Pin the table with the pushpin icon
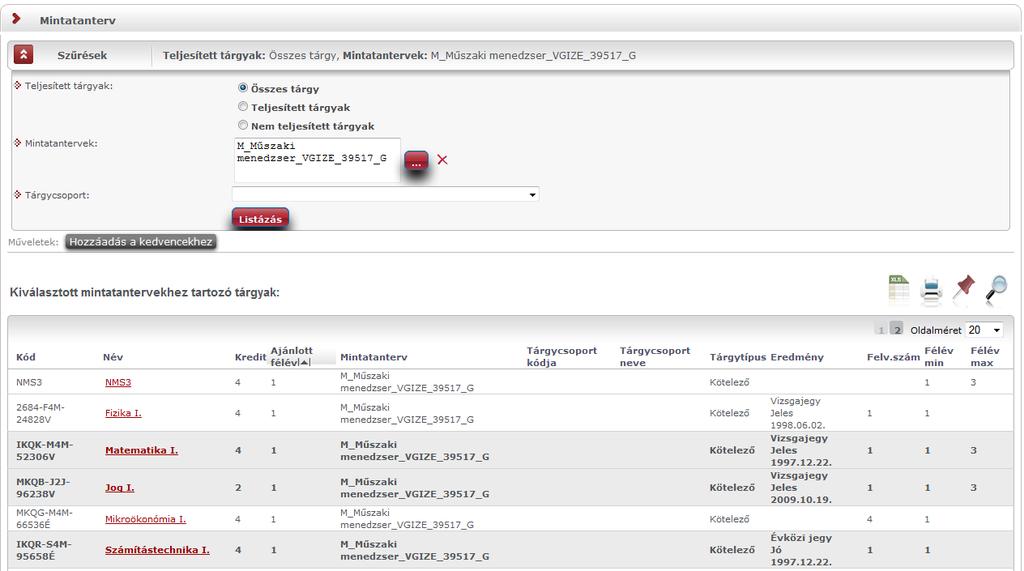 click(964, 288)
